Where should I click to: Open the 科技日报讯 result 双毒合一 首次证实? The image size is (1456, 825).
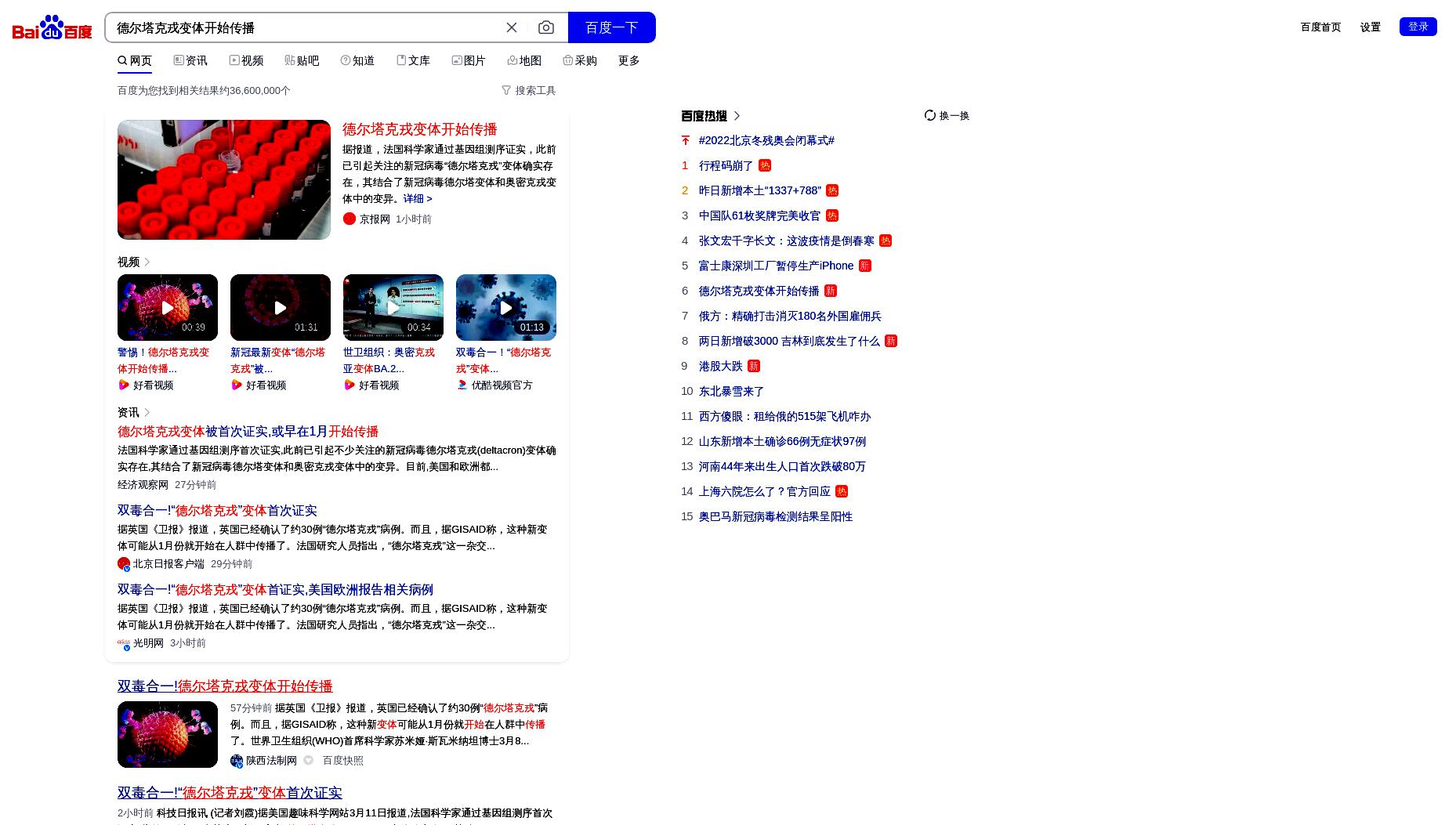[x=230, y=793]
